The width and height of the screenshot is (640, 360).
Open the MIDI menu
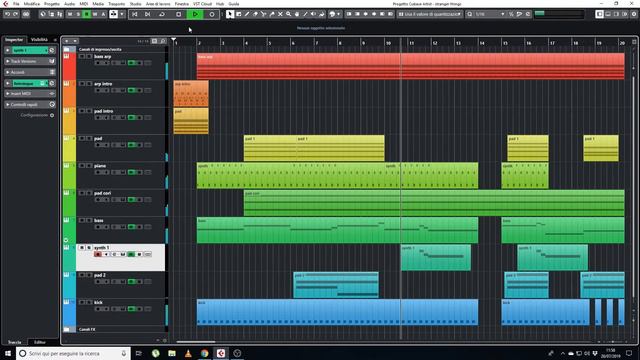84,4
